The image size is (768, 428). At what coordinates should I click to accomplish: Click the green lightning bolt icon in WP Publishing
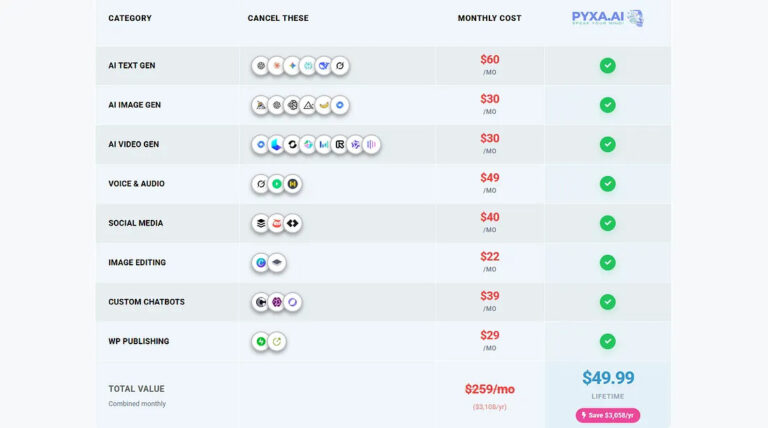261,341
